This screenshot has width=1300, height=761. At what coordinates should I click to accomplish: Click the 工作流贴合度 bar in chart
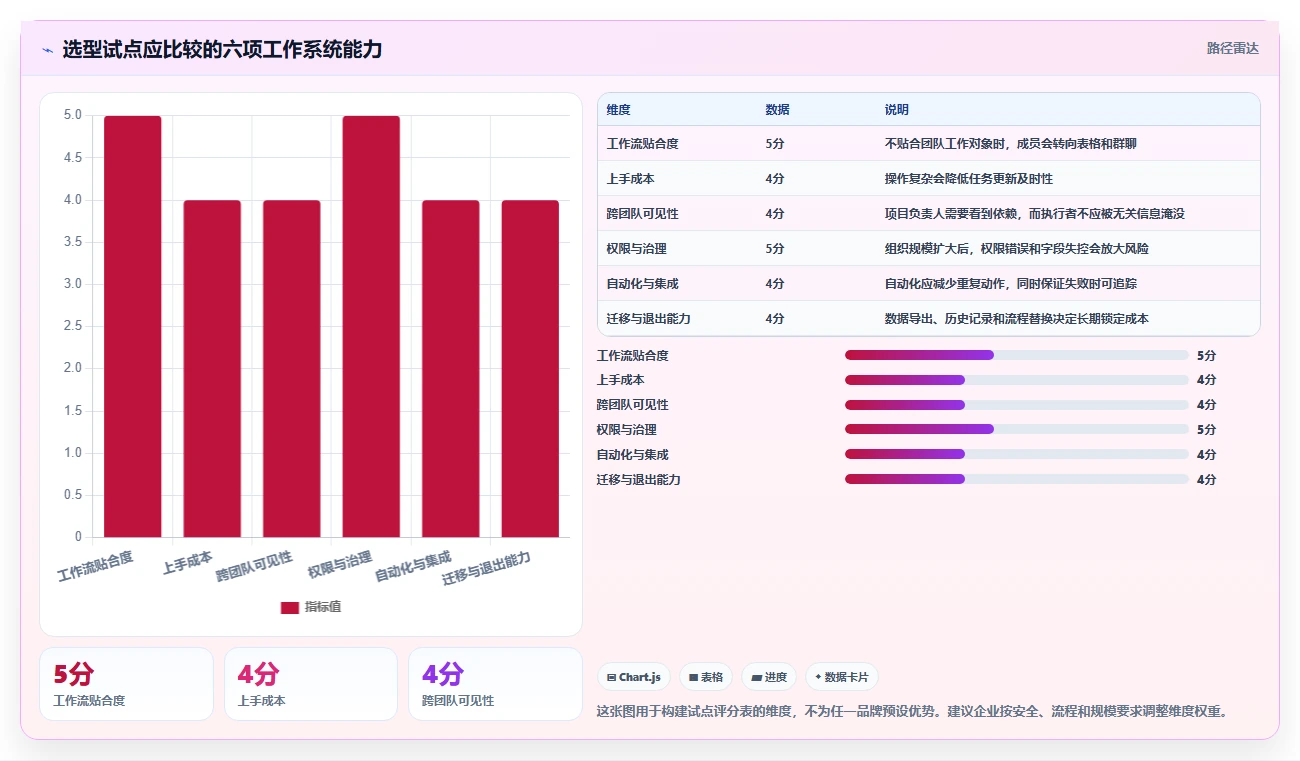point(133,326)
